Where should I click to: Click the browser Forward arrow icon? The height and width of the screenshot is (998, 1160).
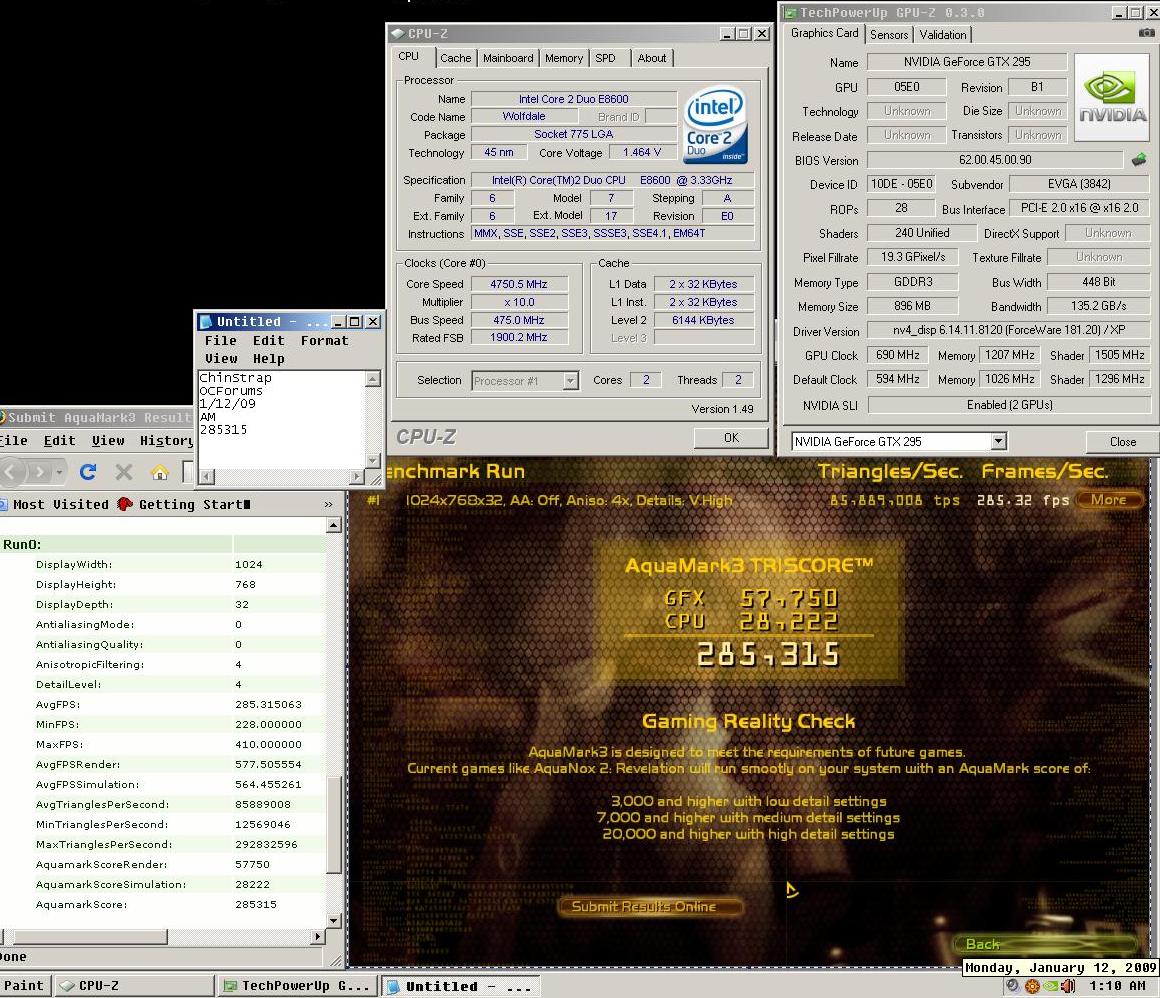(x=39, y=471)
